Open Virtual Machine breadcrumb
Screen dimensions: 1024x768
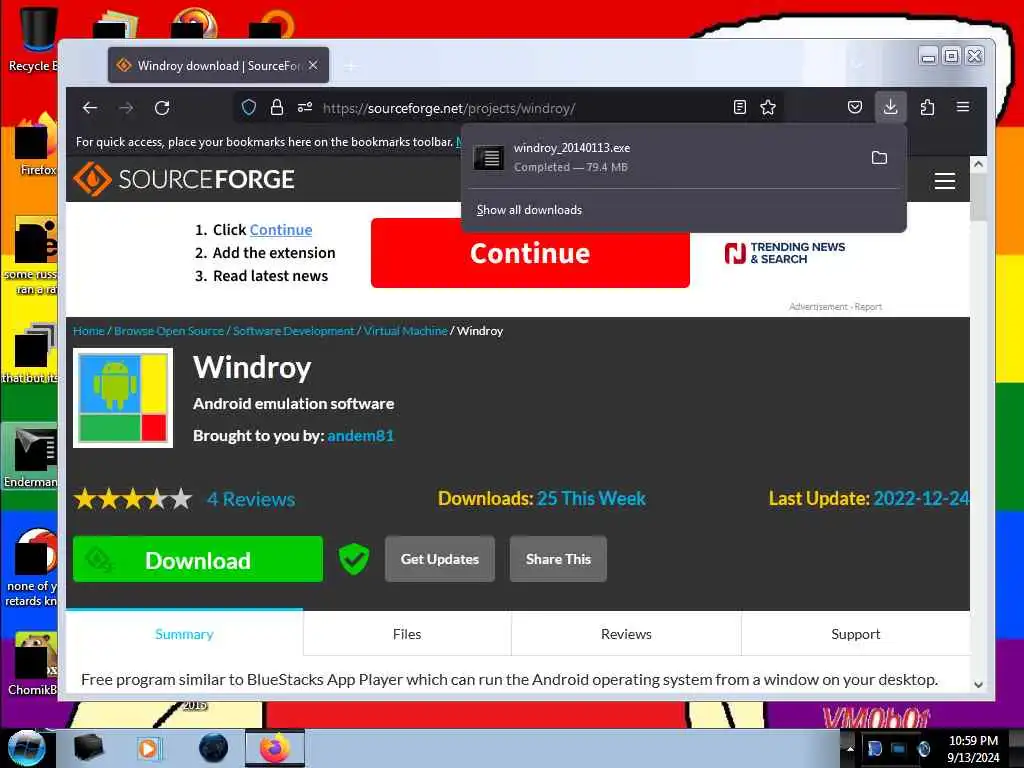tap(406, 331)
